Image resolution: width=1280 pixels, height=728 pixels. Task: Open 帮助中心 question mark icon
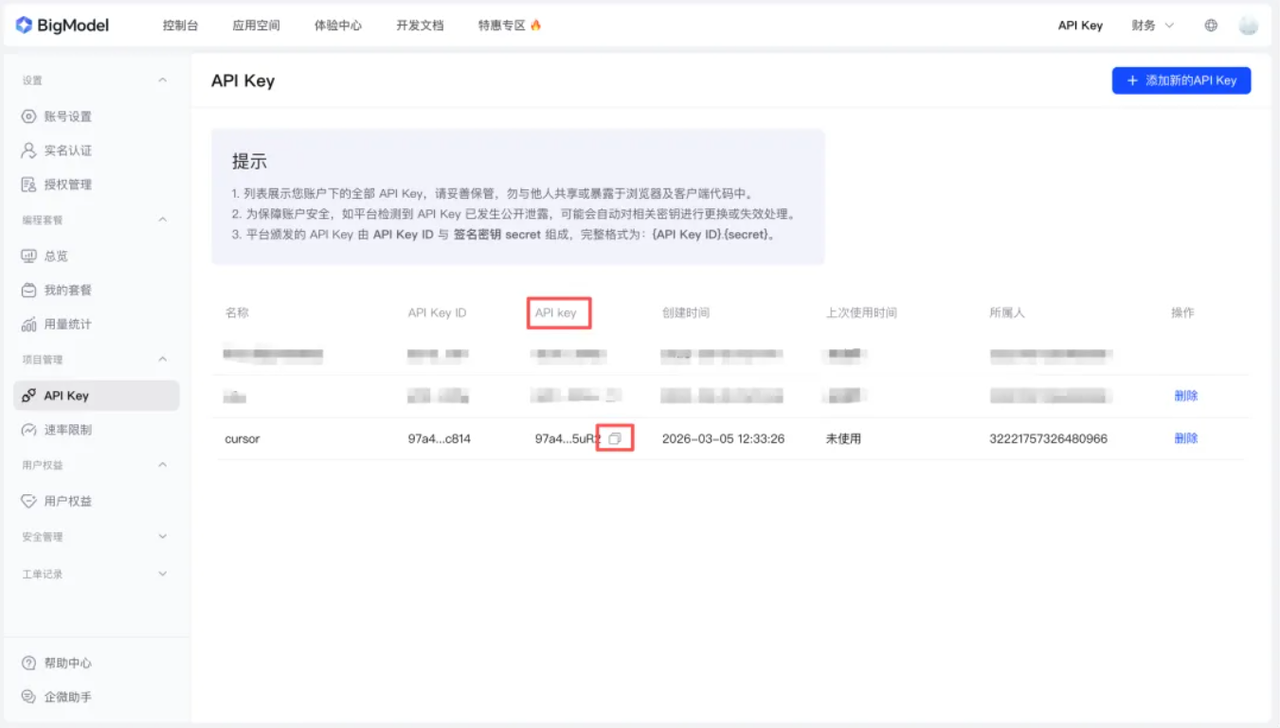[29, 663]
